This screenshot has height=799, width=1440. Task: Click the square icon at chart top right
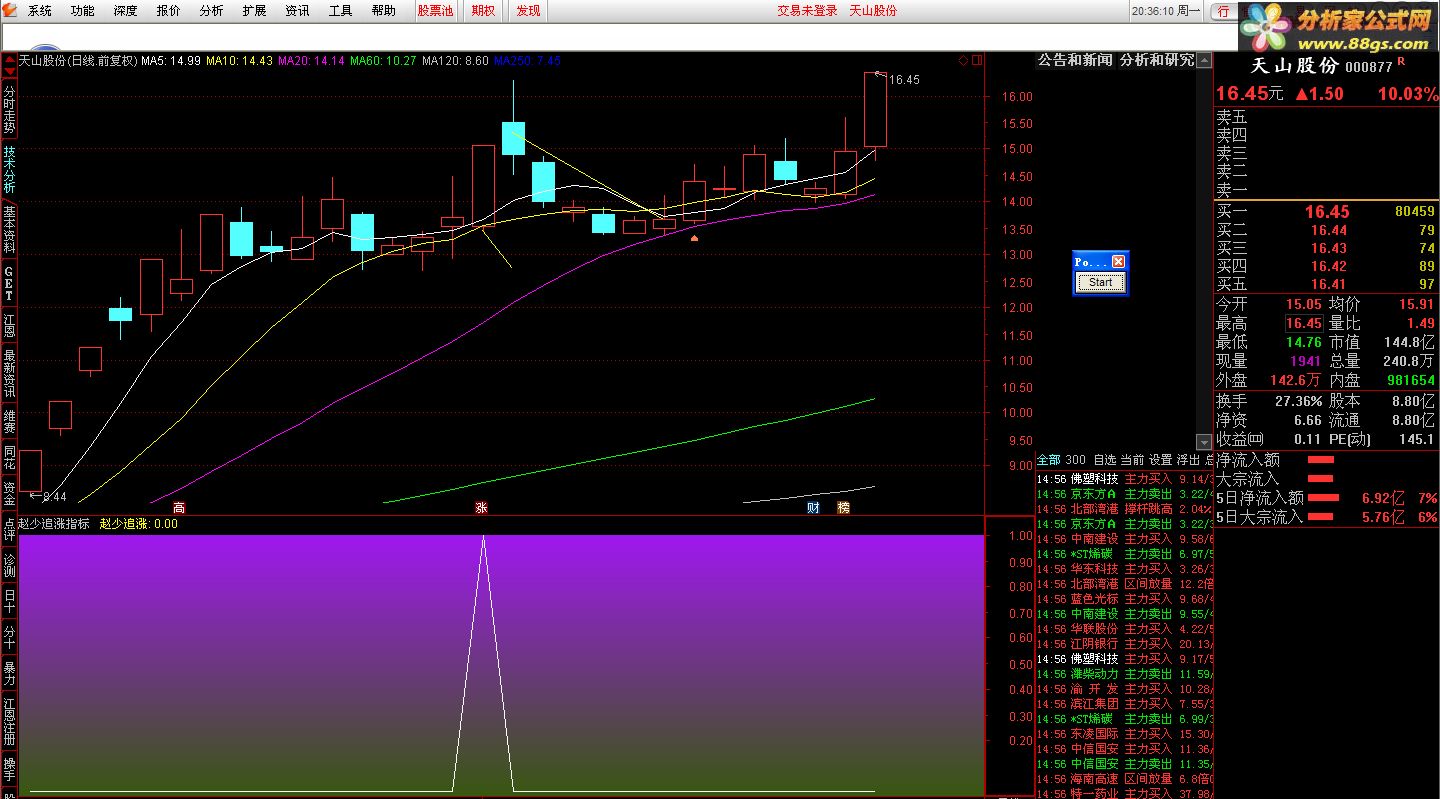[976, 60]
